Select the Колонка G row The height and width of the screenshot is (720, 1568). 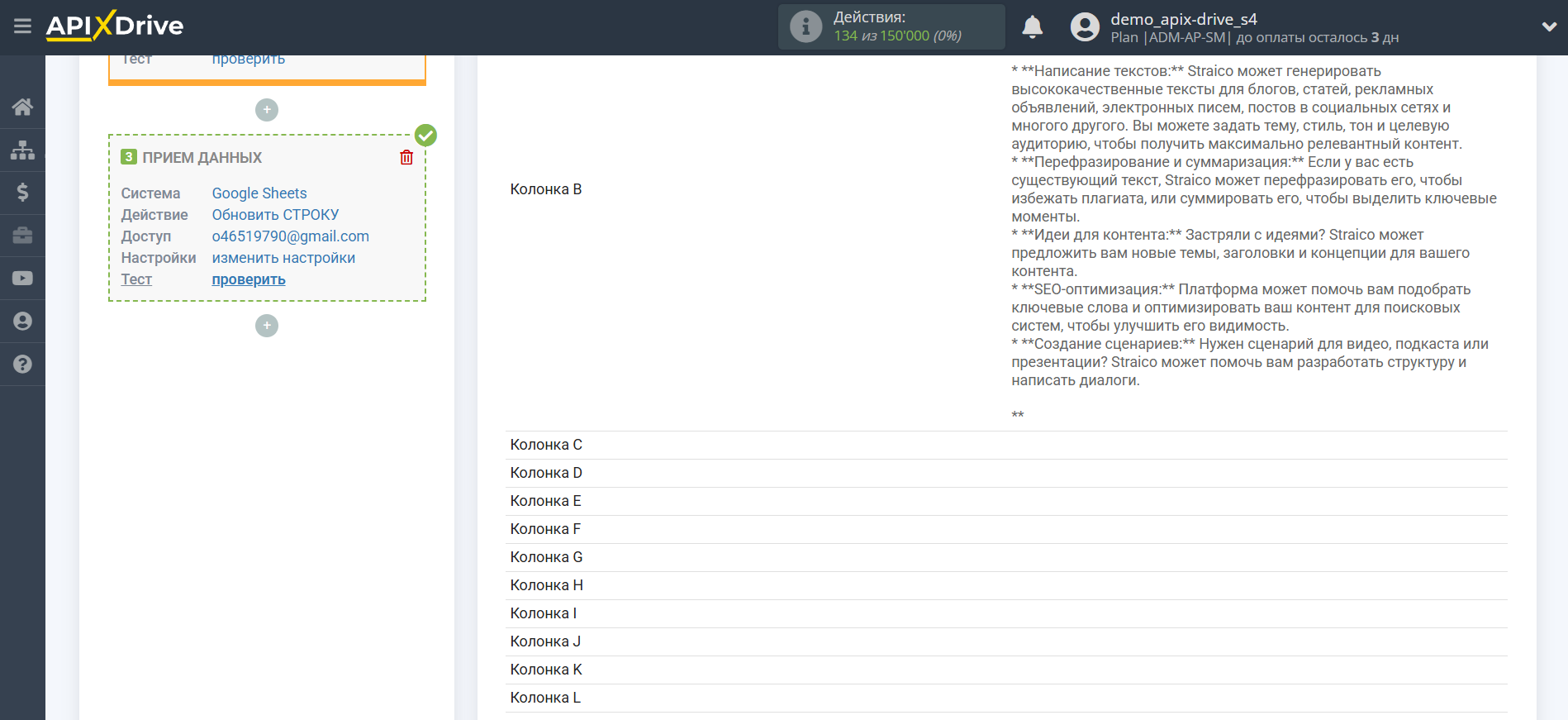click(x=1006, y=557)
